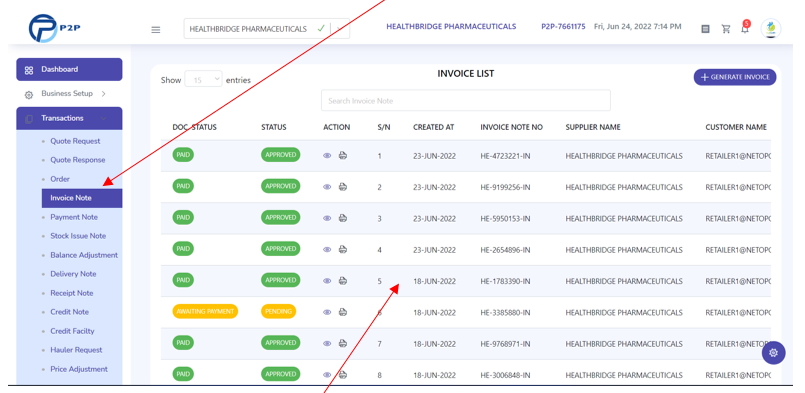Open Balance Adjustment in sidebar

pos(84,255)
